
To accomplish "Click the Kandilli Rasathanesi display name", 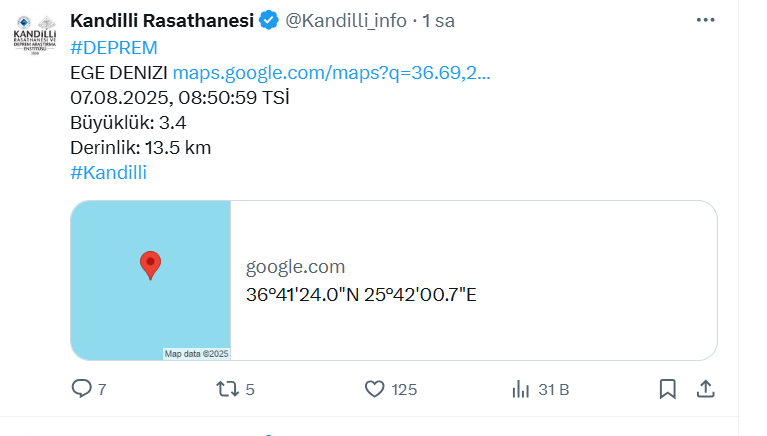I will 162,21.
